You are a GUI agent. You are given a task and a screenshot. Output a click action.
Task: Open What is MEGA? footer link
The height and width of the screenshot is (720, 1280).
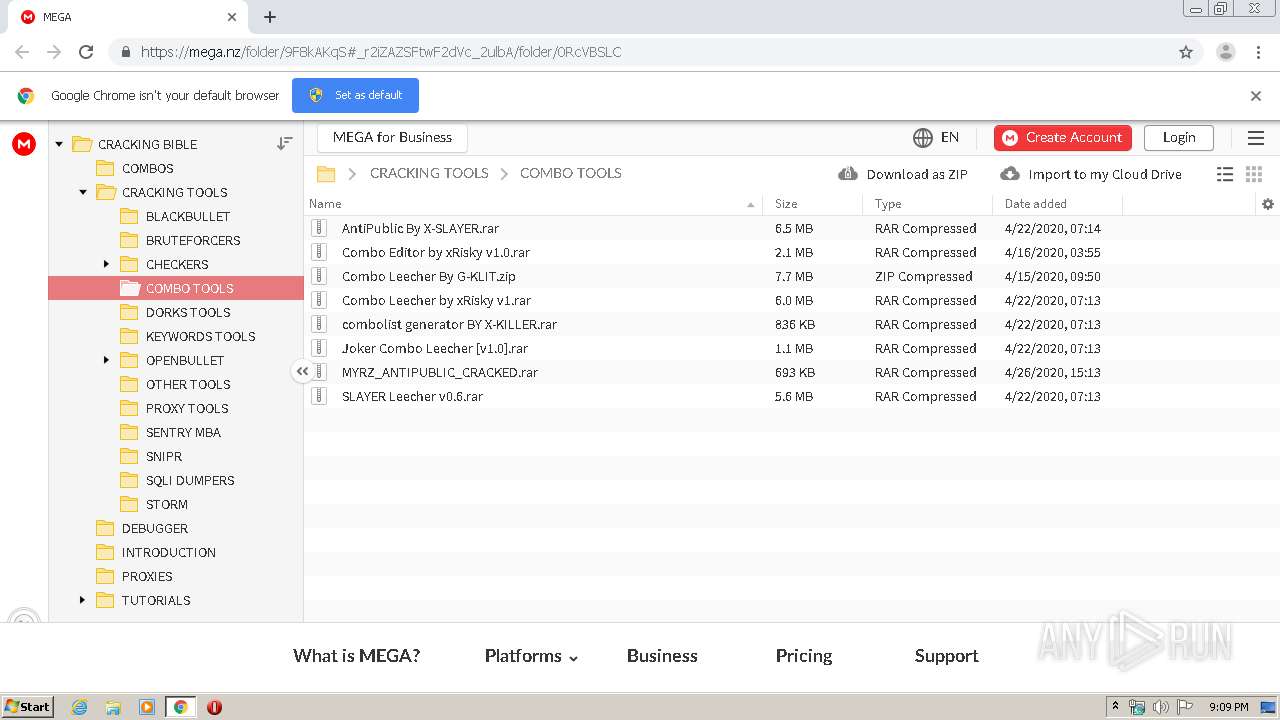[356, 656]
